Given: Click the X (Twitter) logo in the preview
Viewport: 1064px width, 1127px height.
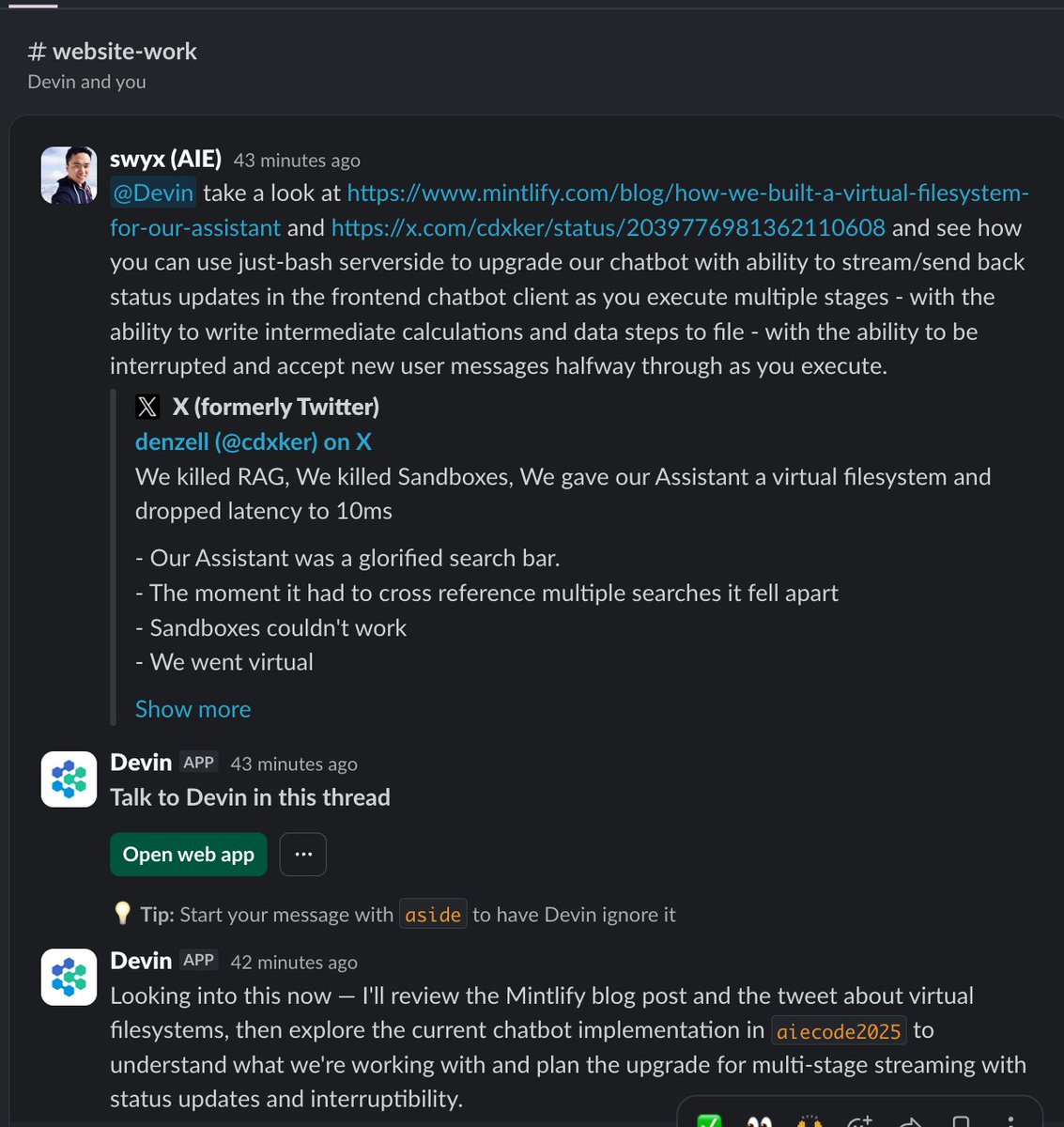Looking at the screenshot, I should pos(147,406).
